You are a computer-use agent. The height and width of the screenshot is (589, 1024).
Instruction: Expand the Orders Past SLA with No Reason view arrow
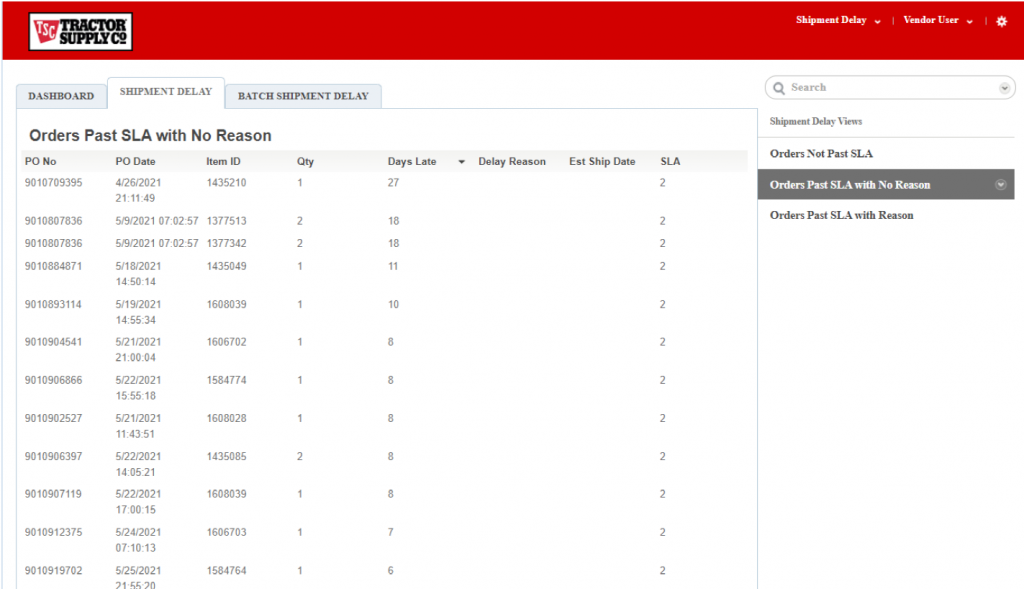click(x=1000, y=185)
